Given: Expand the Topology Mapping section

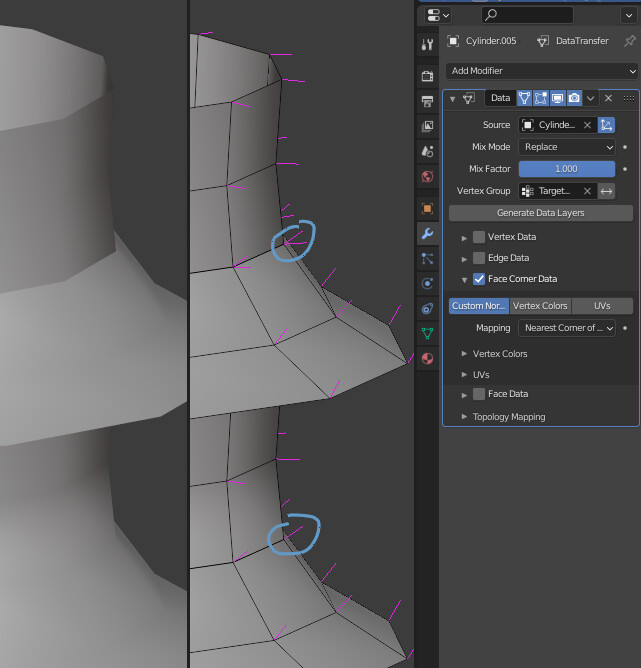Looking at the screenshot, I should pos(464,416).
